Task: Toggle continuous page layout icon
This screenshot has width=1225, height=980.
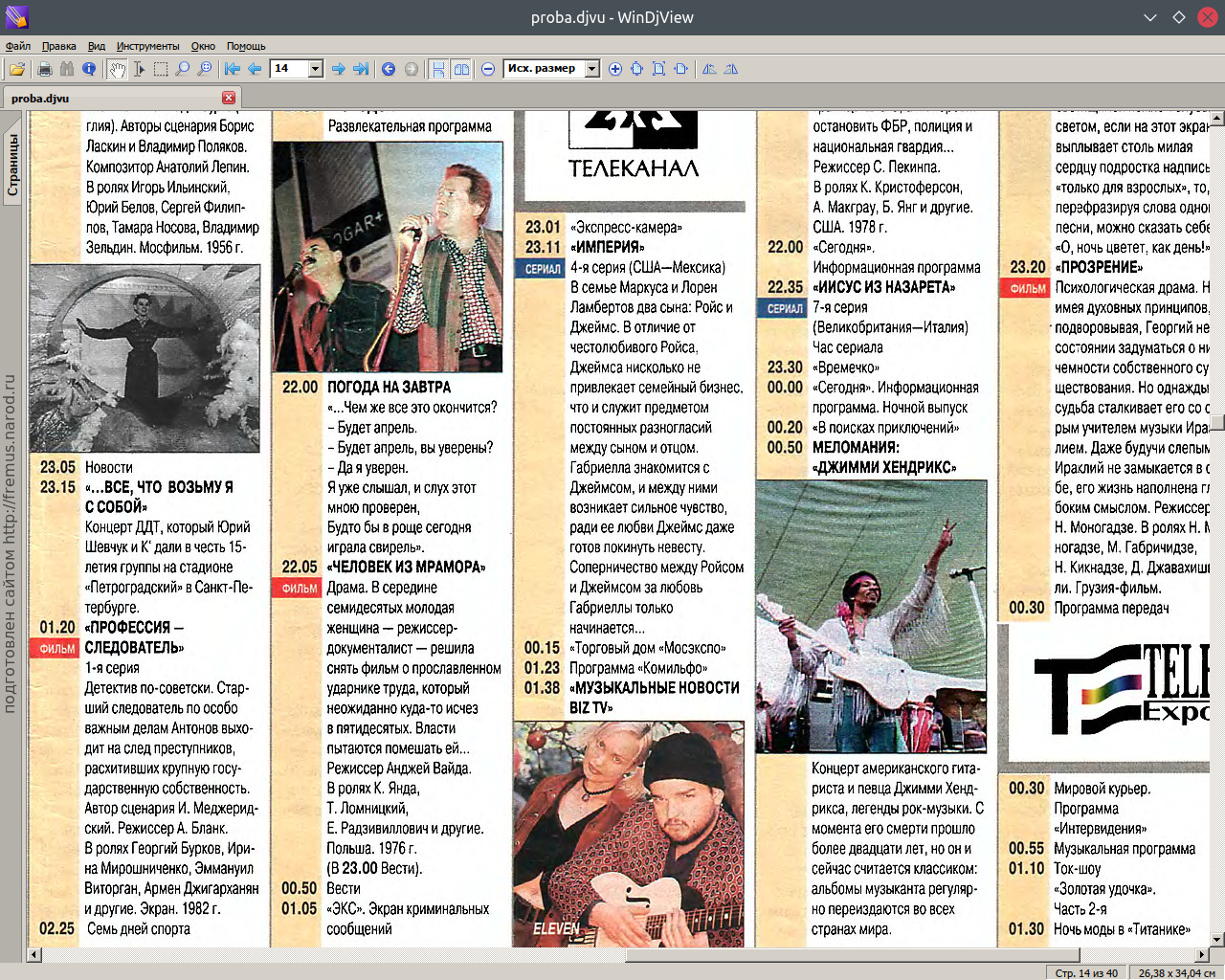Action: click(438, 69)
